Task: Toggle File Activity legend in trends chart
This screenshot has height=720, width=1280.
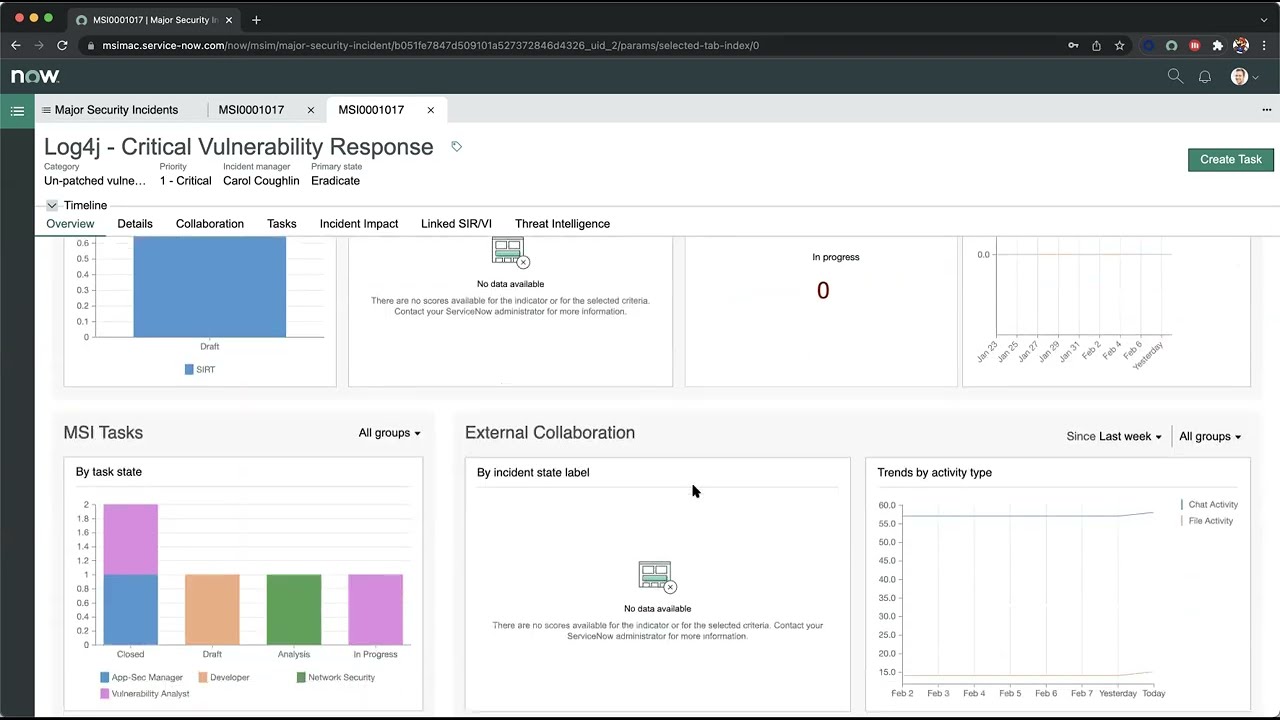Action: click(1208, 521)
